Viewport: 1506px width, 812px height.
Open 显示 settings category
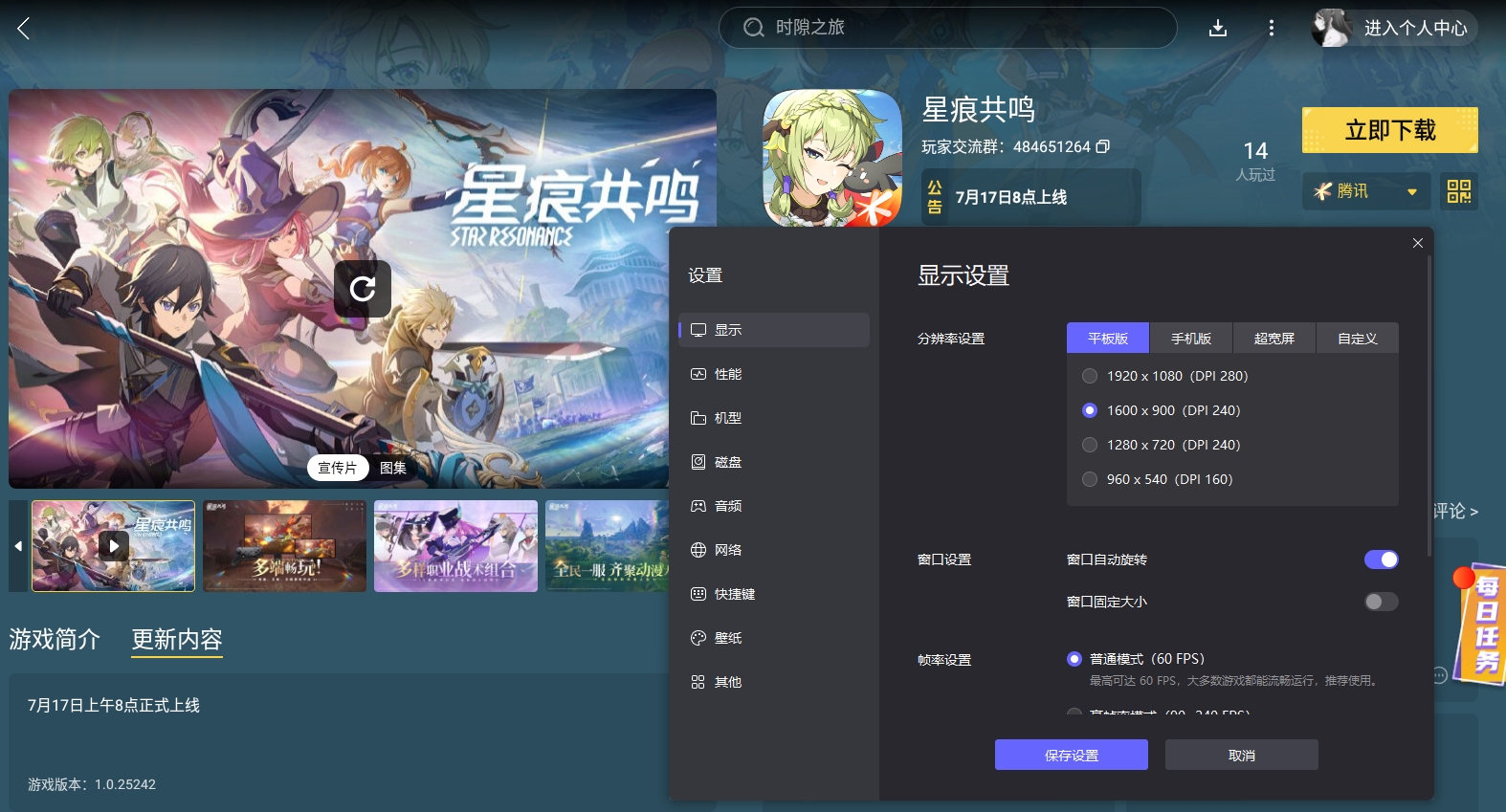coord(774,330)
